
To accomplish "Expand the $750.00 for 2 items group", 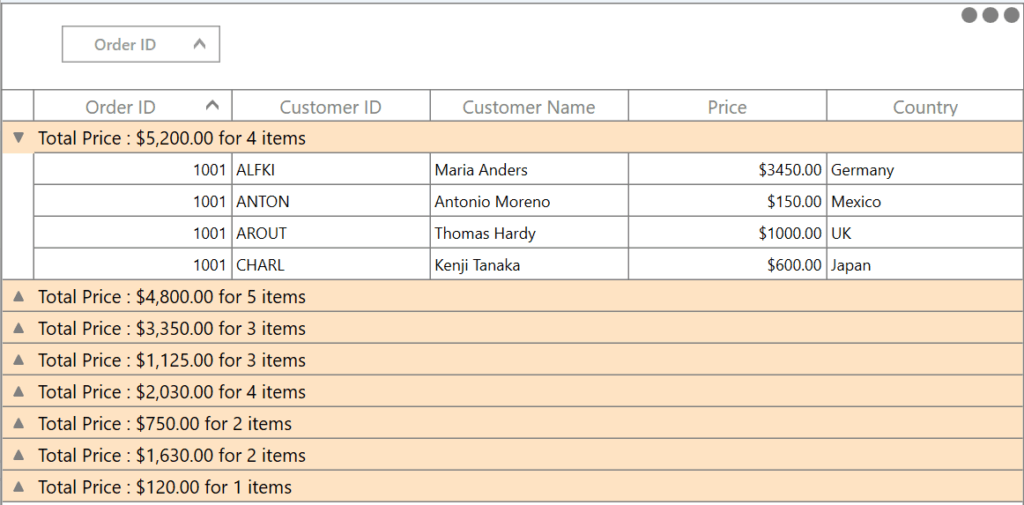I will 18,424.
